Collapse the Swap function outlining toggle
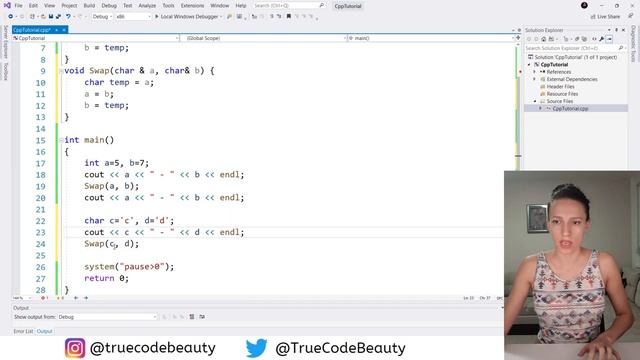640x360 pixels. [61, 71]
